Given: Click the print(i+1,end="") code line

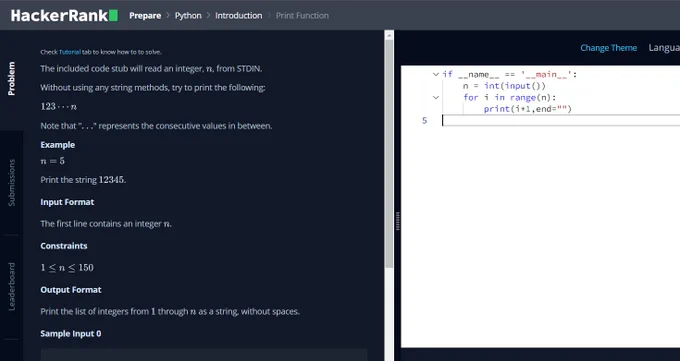Looking at the screenshot, I should tap(528, 109).
